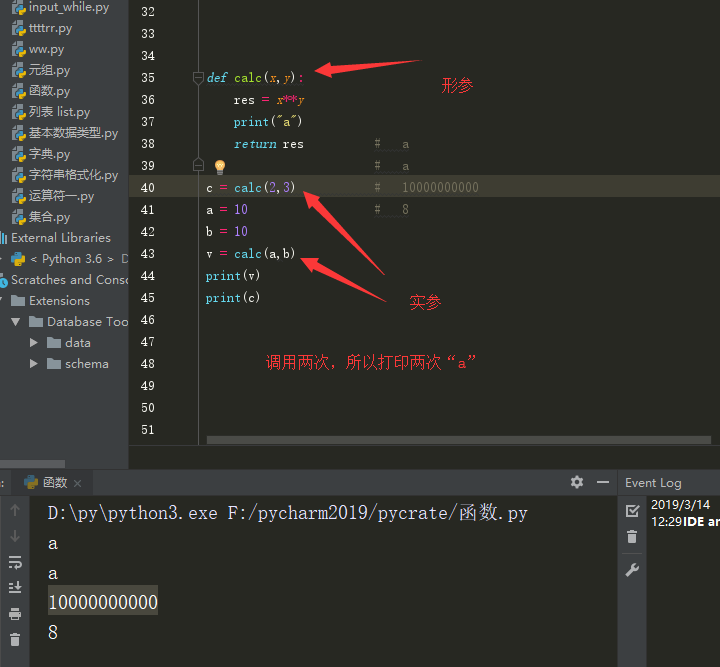720x667 pixels.
Task: Select the schema folder icon
Action: [x=54, y=364]
